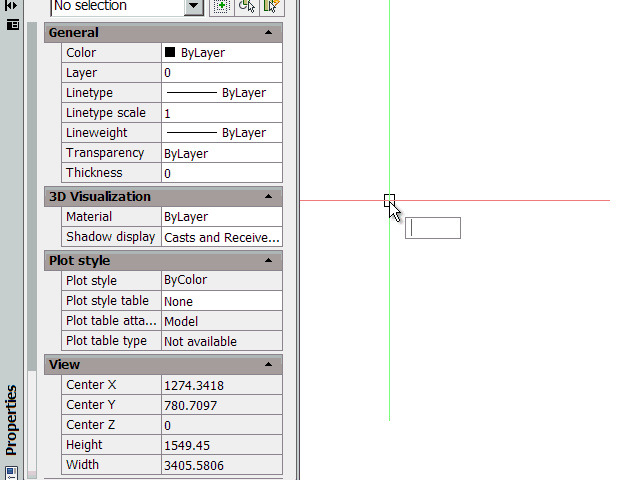
Task: Click the Properties palette icon at bottom
Action: 11,473
